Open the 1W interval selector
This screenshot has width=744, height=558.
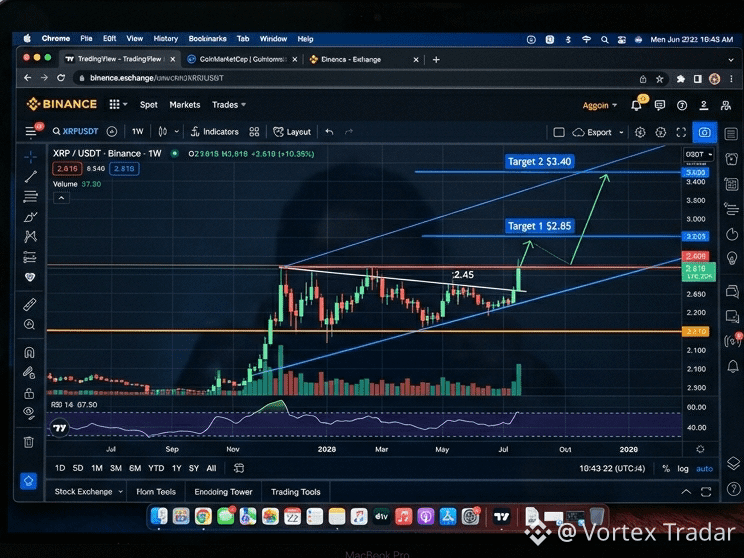tap(138, 131)
